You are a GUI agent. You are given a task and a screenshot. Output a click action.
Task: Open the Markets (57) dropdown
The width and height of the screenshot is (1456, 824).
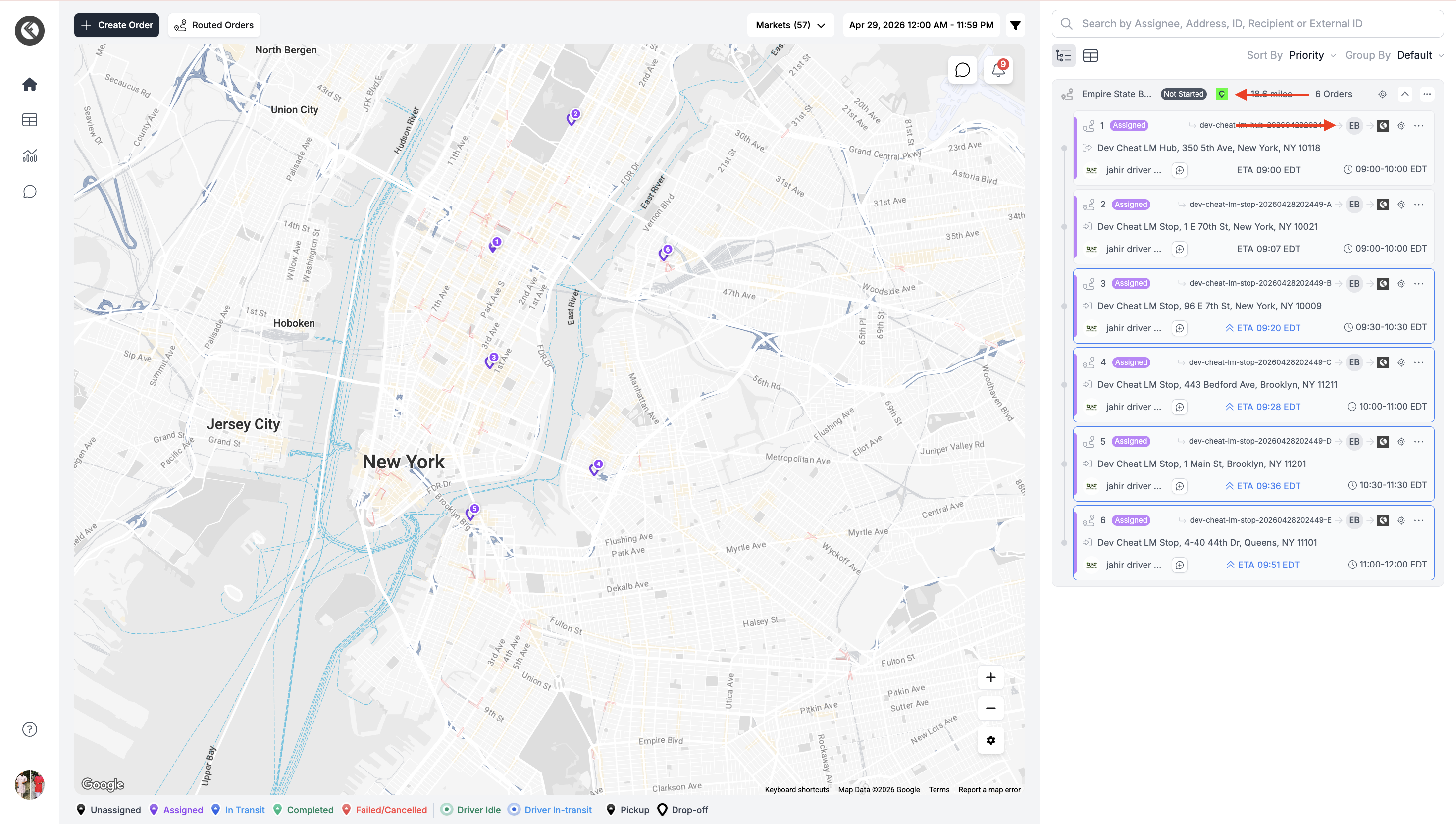790,25
